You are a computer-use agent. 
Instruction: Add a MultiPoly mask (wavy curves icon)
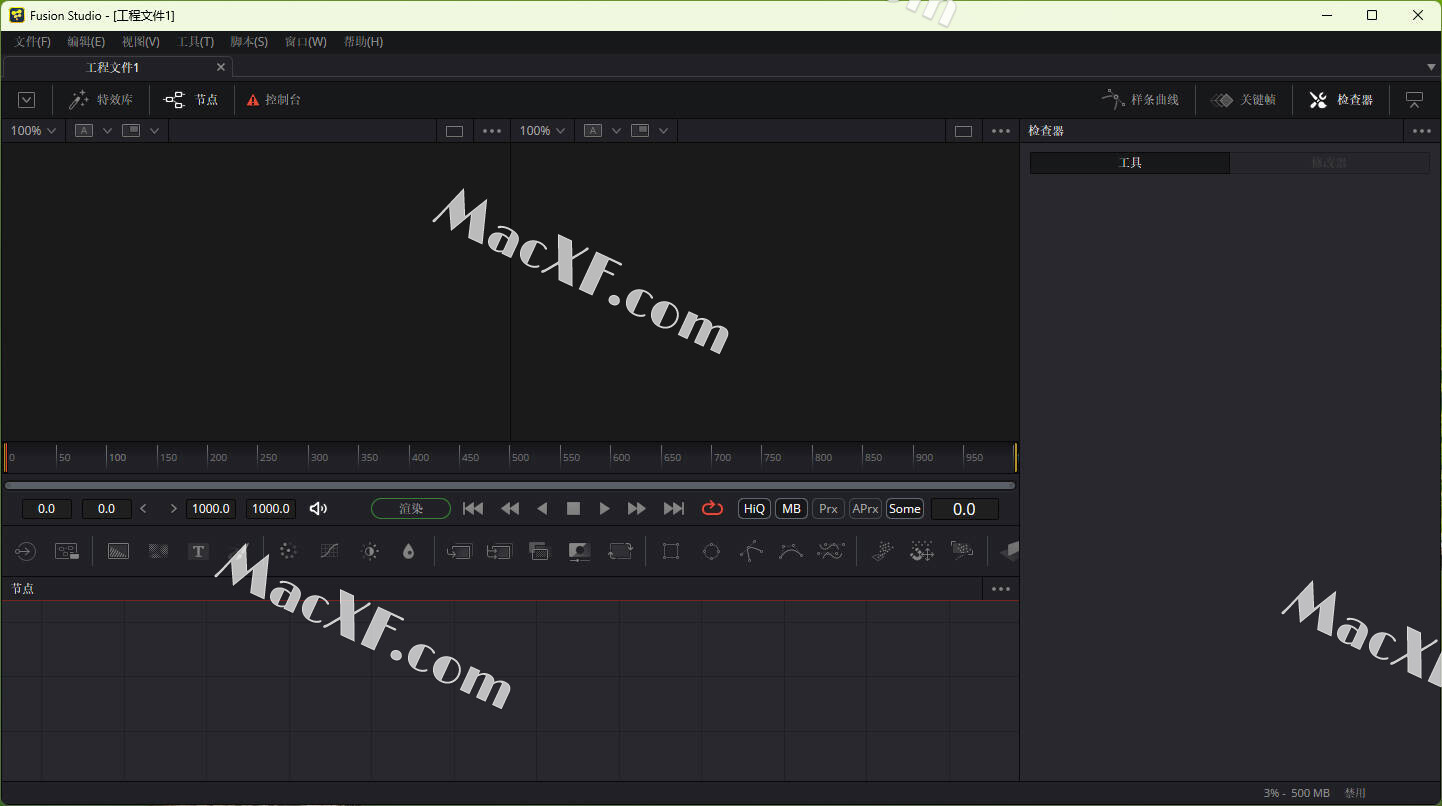831,551
